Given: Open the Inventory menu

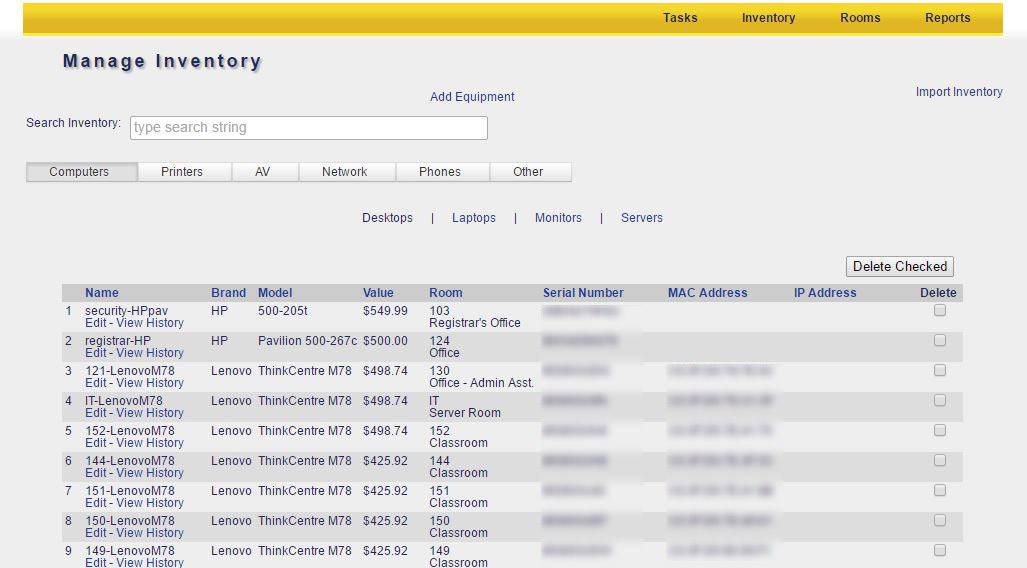Looking at the screenshot, I should tap(768, 18).
